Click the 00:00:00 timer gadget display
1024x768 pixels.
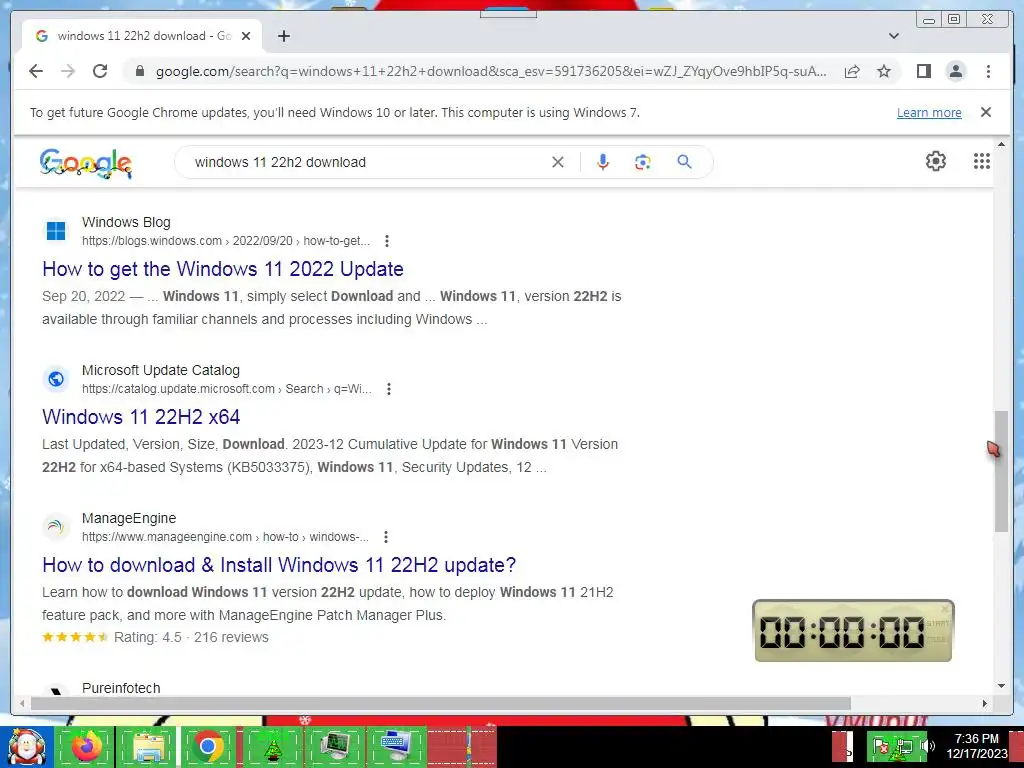[x=842, y=632]
